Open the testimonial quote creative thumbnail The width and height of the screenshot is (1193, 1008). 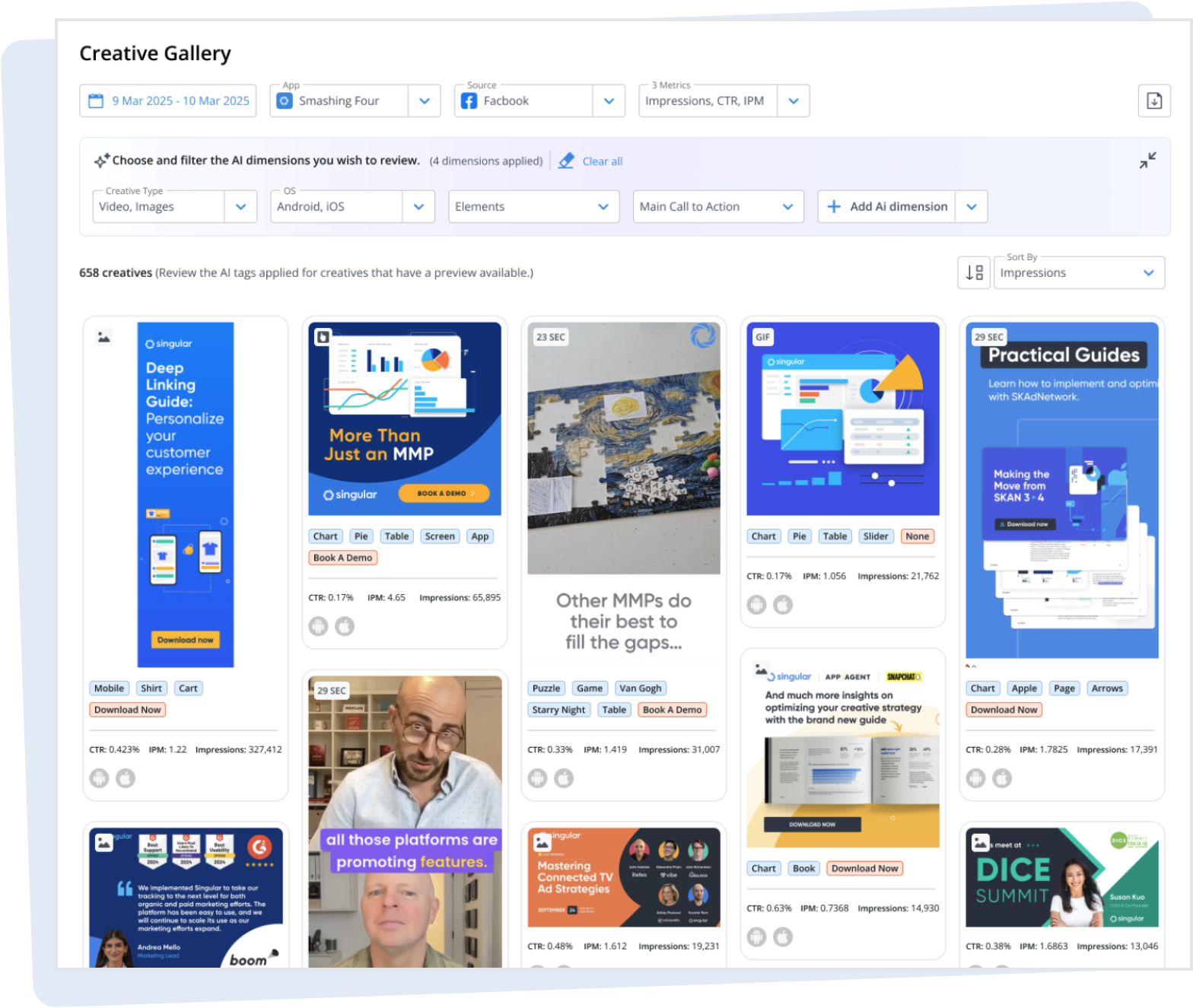(186, 898)
